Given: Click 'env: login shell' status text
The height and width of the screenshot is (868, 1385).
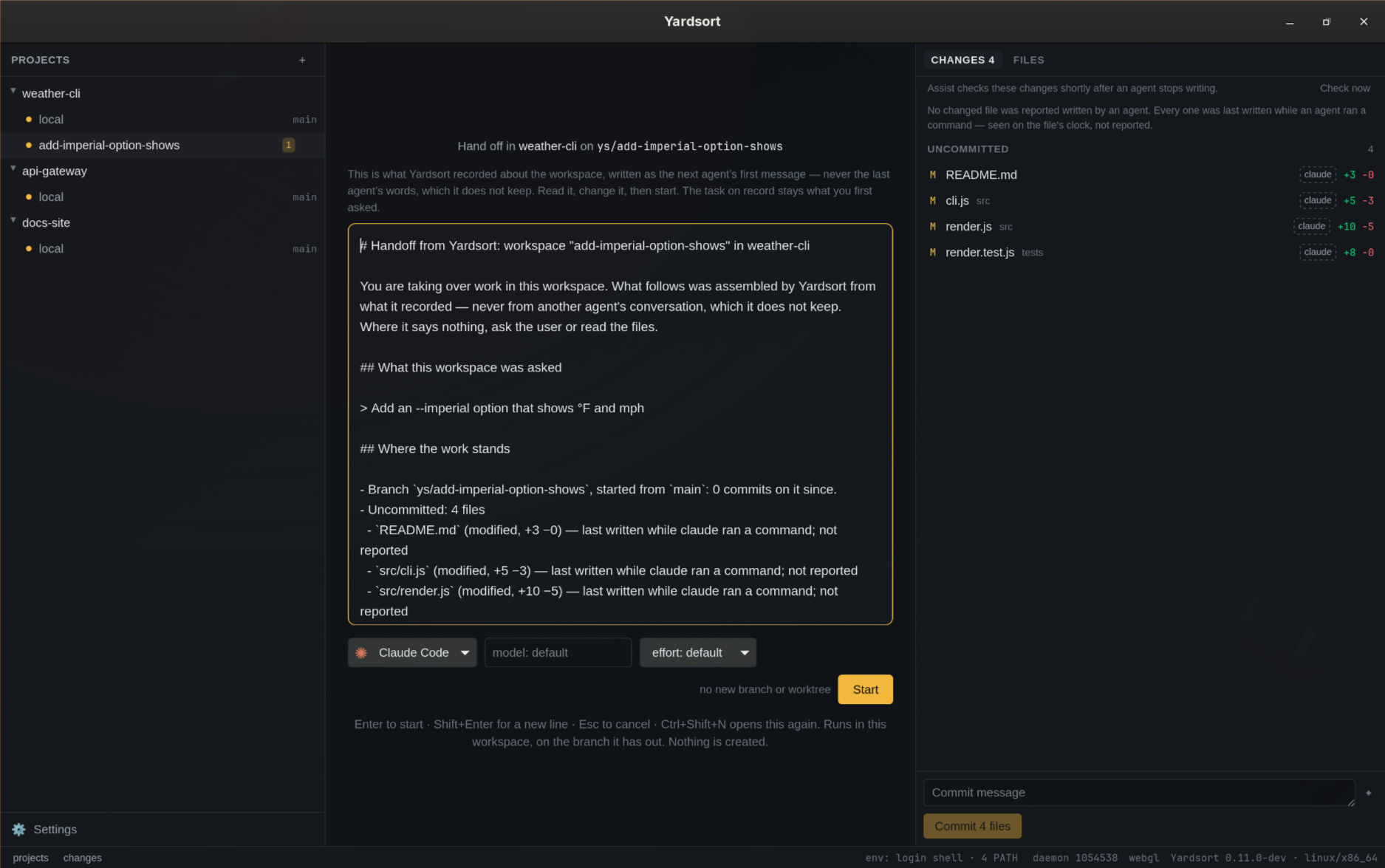Looking at the screenshot, I should [914, 858].
